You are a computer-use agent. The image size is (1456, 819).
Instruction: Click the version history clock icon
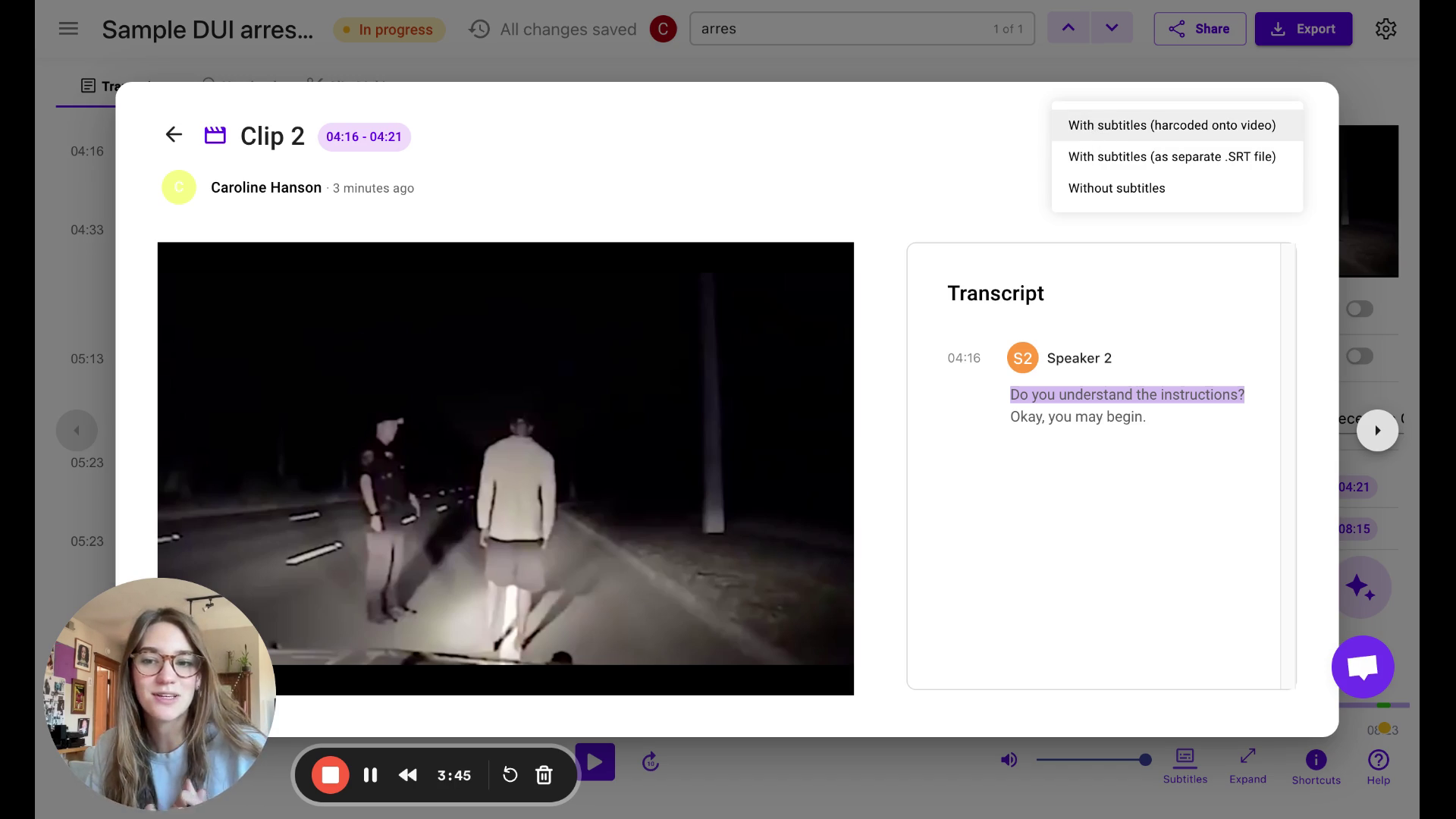click(479, 29)
